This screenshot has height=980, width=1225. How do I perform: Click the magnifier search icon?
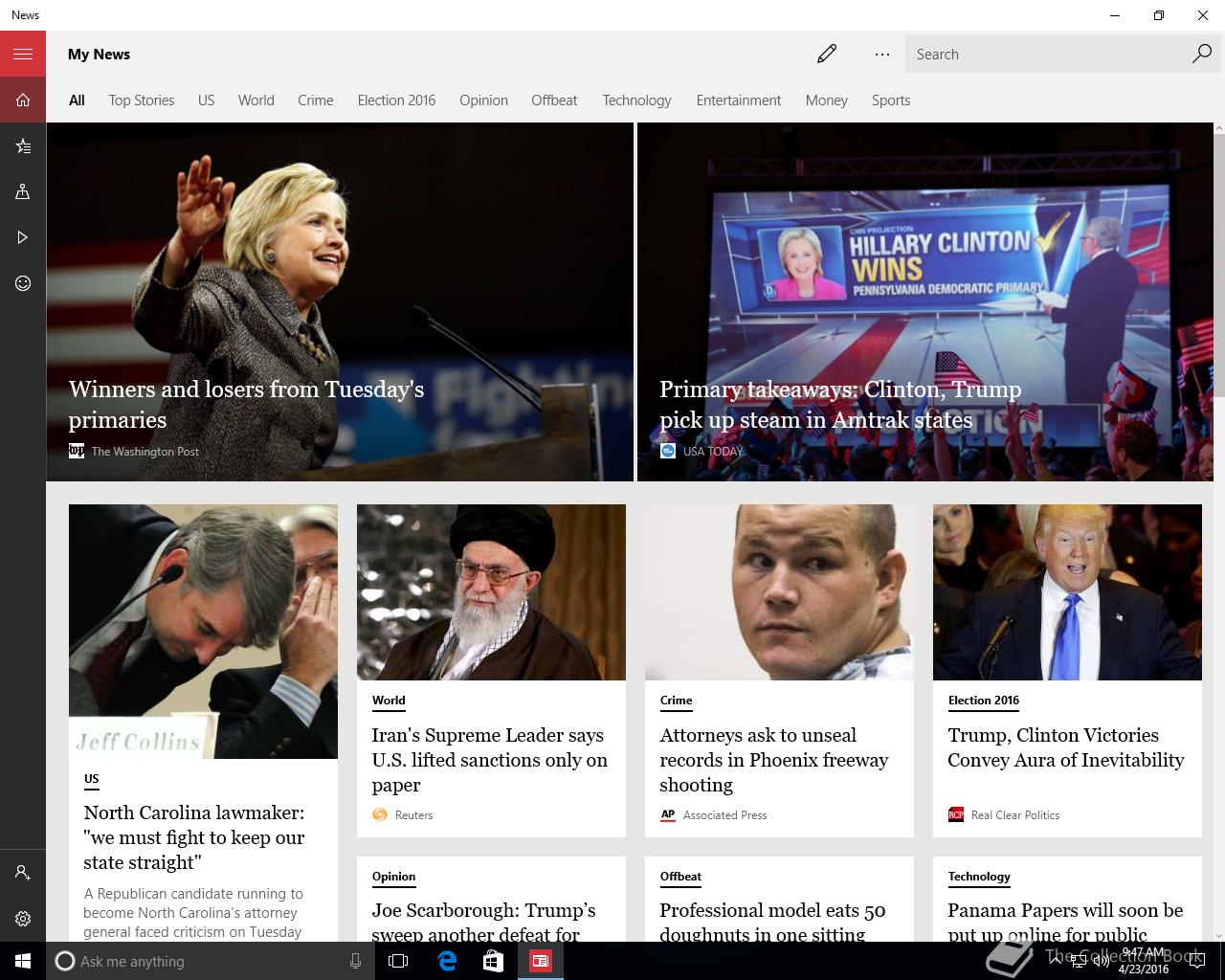click(x=1202, y=54)
